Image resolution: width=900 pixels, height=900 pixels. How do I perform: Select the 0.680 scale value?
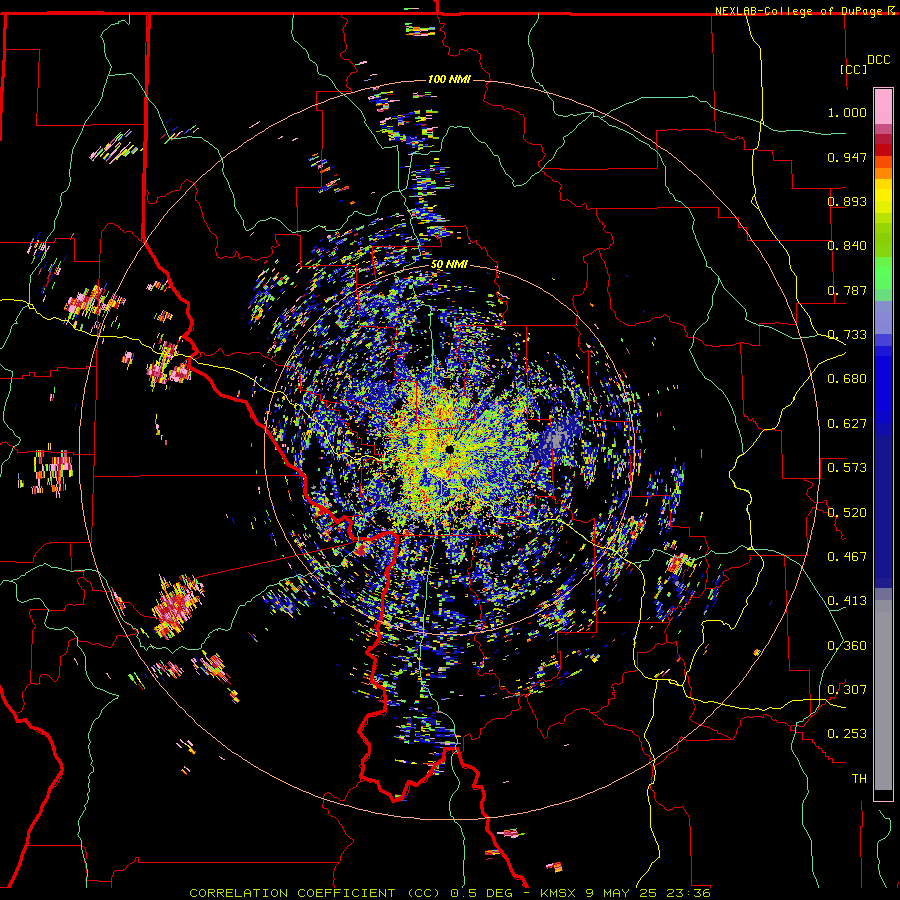pos(847,379)
